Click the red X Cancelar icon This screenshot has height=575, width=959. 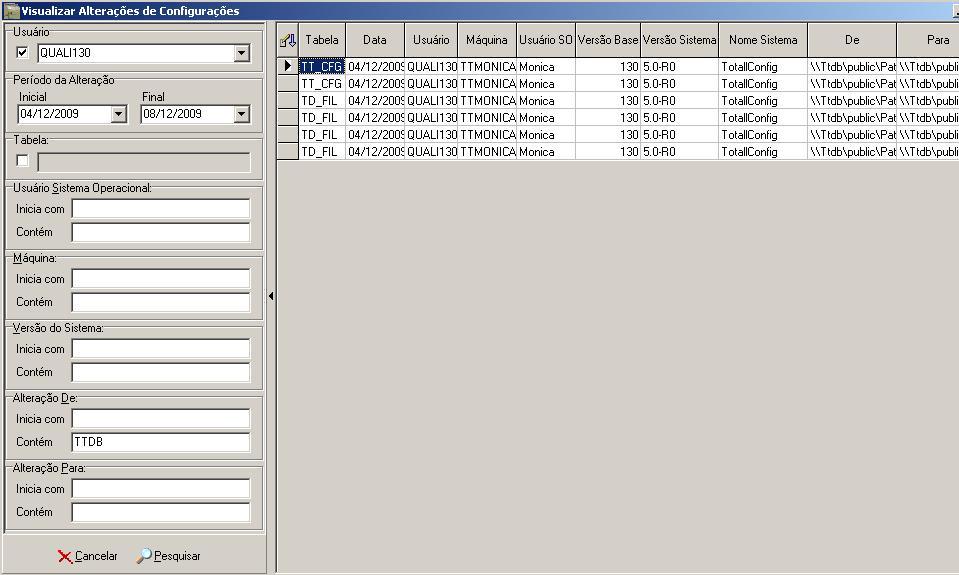tap(64, 556)
